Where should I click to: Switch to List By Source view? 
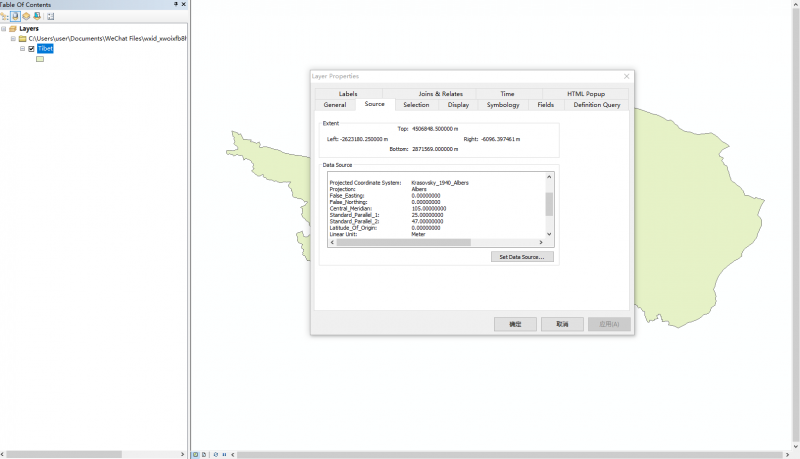[x=15, y=16]
